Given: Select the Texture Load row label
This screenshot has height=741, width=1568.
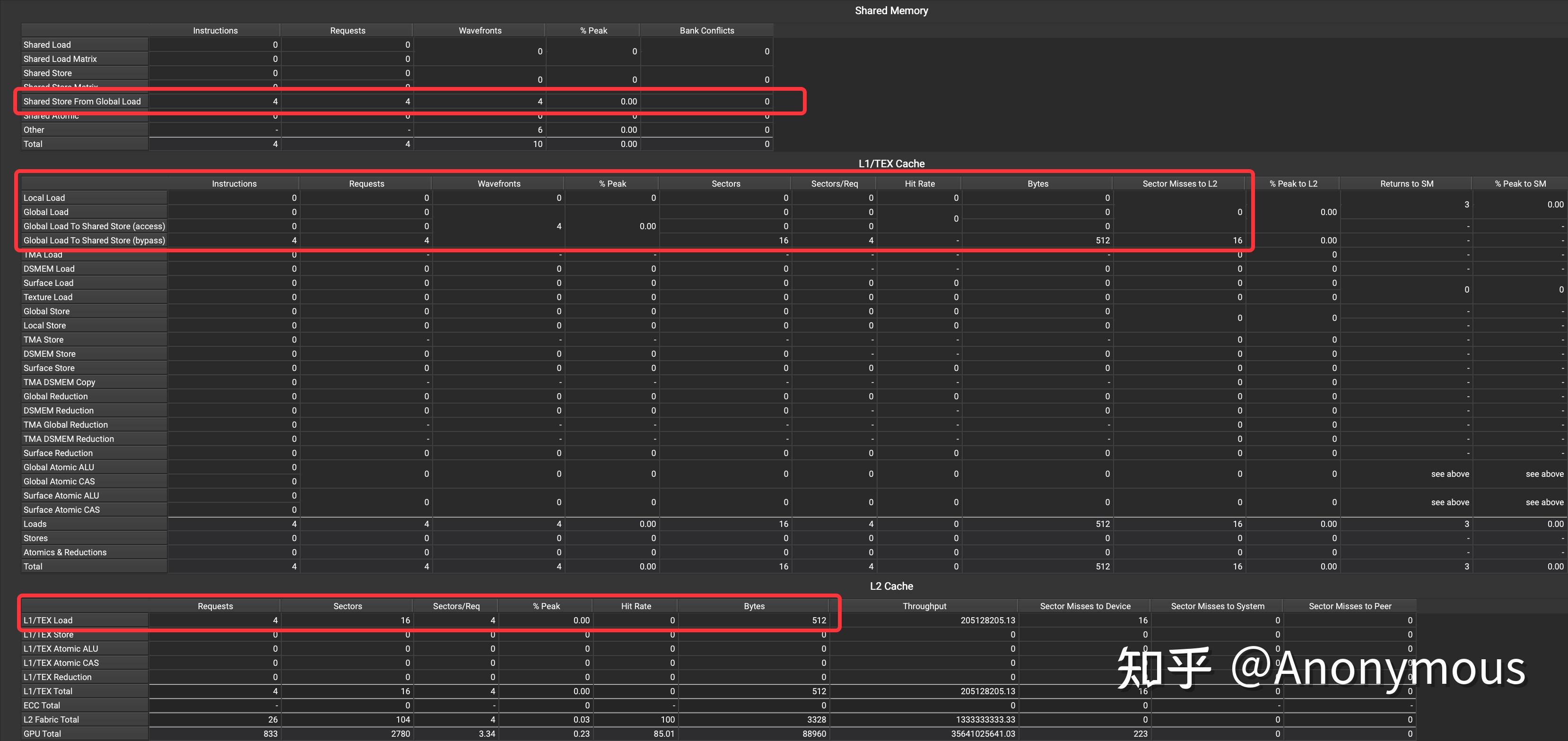Looking at the screenshot, I should (x=48, y=298).
